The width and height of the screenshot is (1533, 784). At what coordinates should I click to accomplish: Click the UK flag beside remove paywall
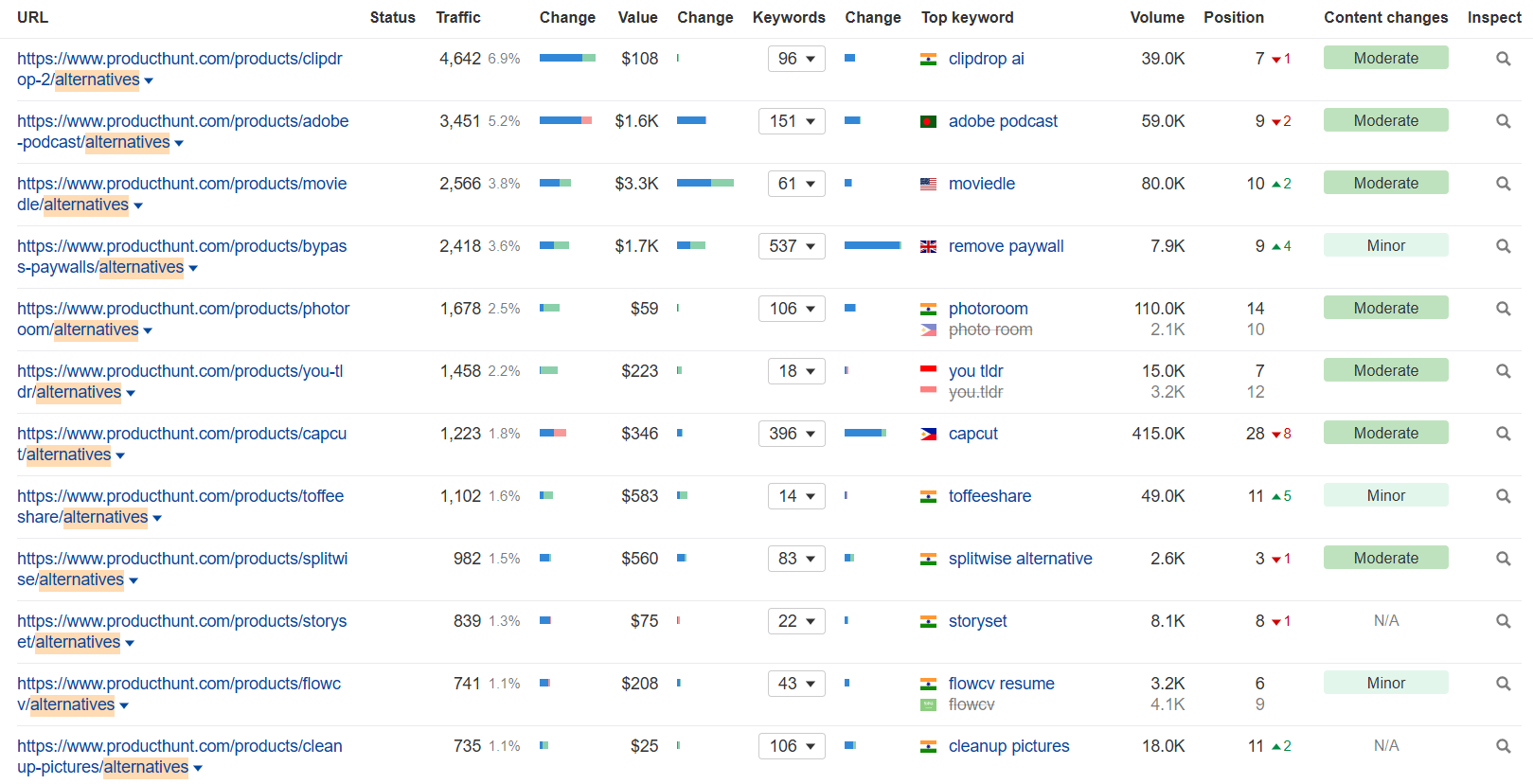point(928,246)
